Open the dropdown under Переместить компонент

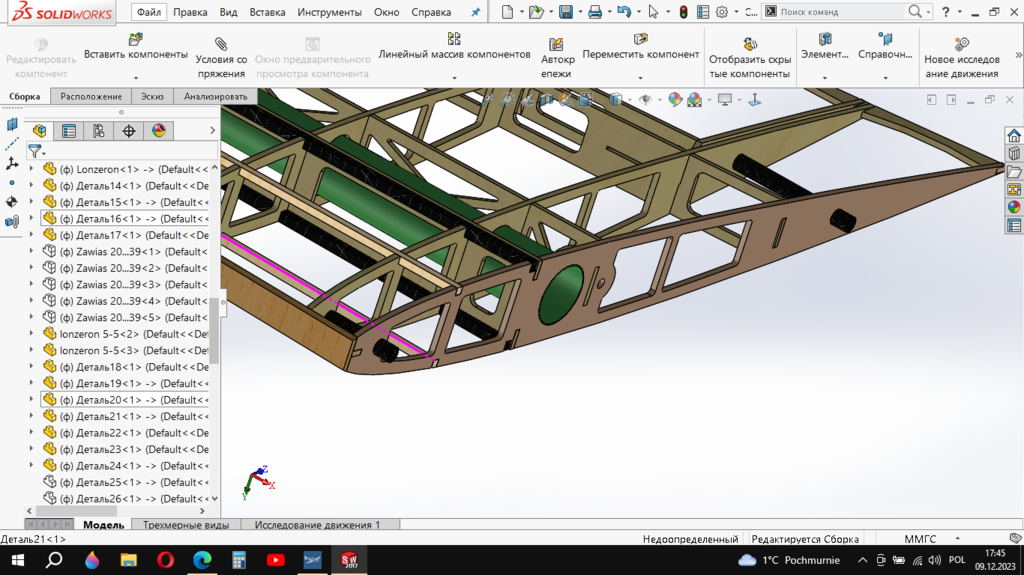coord(640,77)
